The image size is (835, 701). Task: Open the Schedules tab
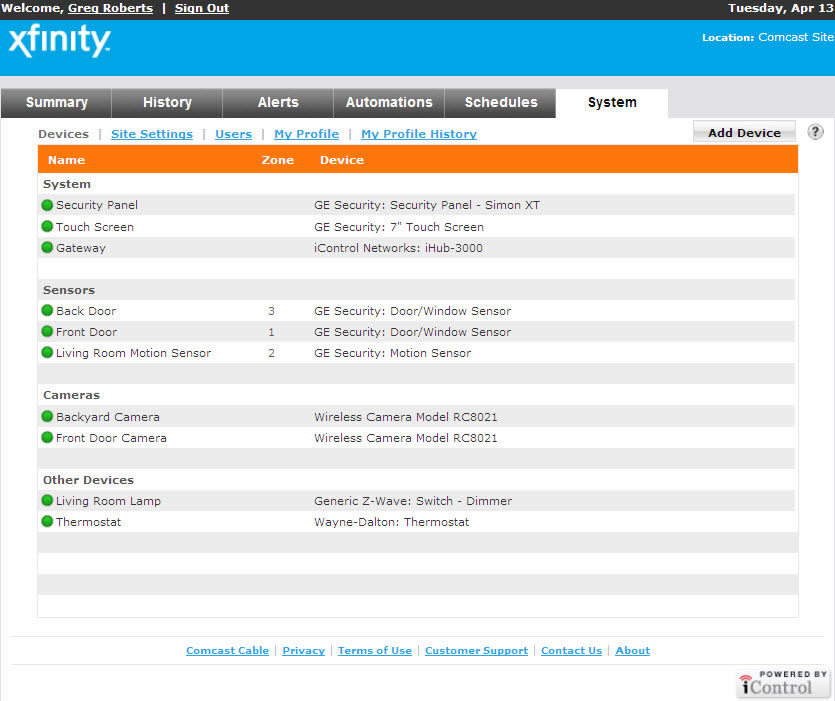click(501, 103)
